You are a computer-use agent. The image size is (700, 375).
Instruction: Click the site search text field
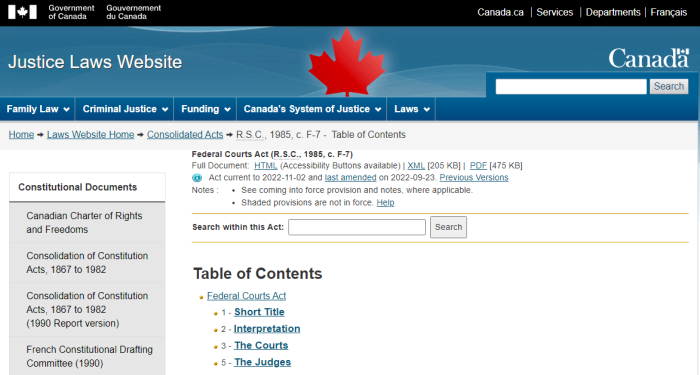click(x=571, y=87)
